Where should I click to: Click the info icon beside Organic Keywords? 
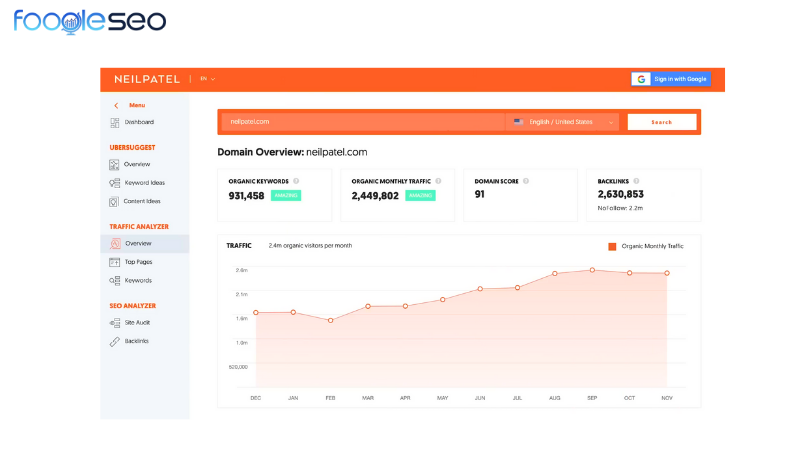point(296,181)
